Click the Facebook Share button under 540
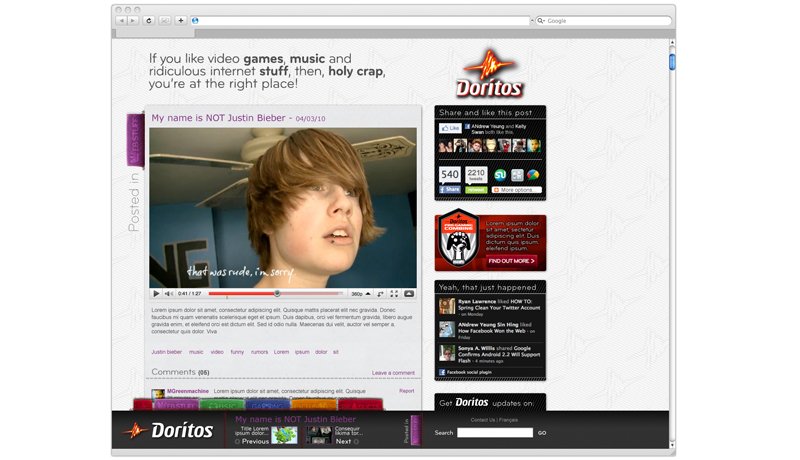Screen dimensions: 800x460 click(450, 190)
